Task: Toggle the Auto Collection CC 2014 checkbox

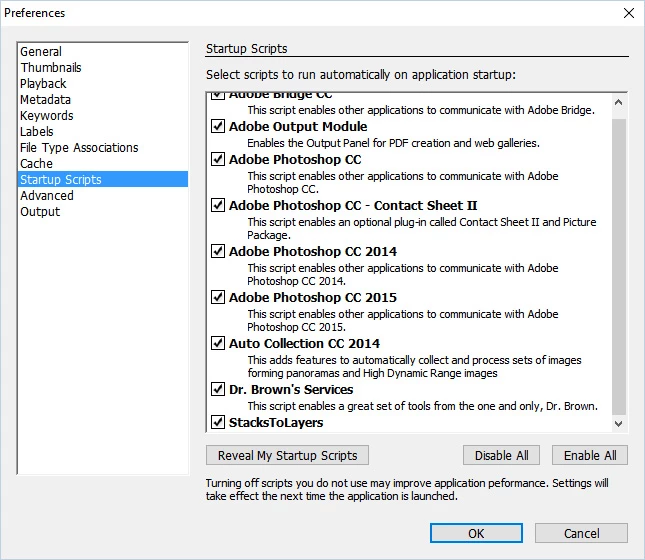Action: point(218,343)
